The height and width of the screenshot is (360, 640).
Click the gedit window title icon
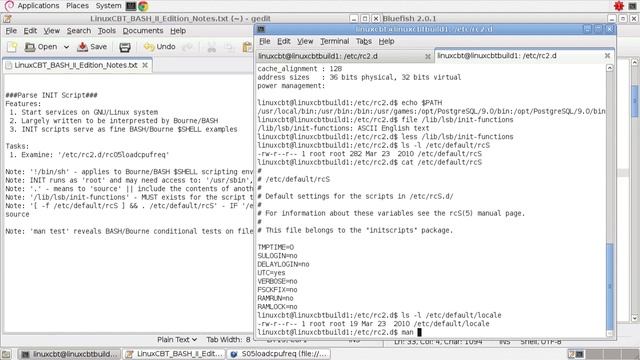pos(7,19)
